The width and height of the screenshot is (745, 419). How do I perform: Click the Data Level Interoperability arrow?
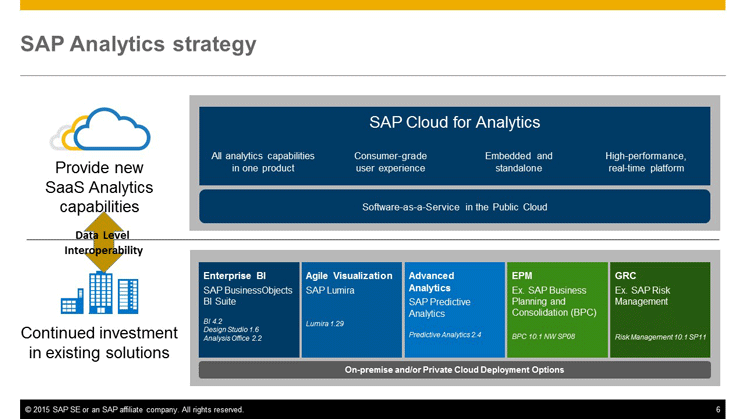pos(104,242)
